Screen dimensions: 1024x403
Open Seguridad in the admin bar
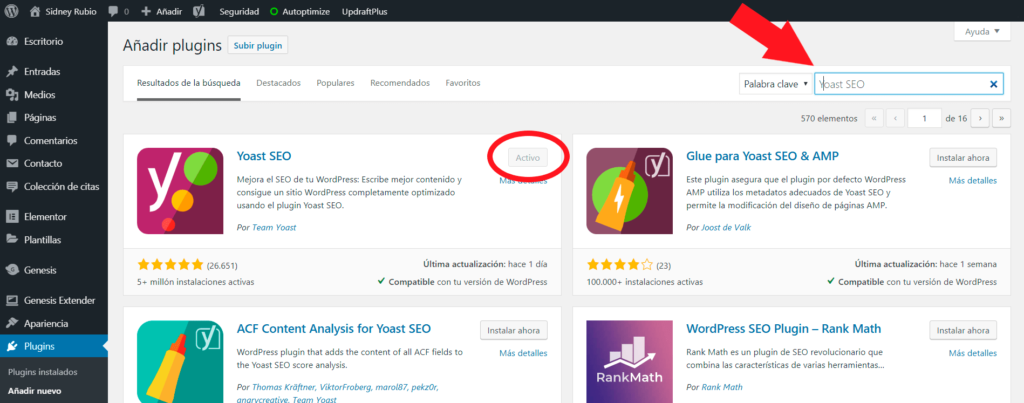click(x=239, y=12)
